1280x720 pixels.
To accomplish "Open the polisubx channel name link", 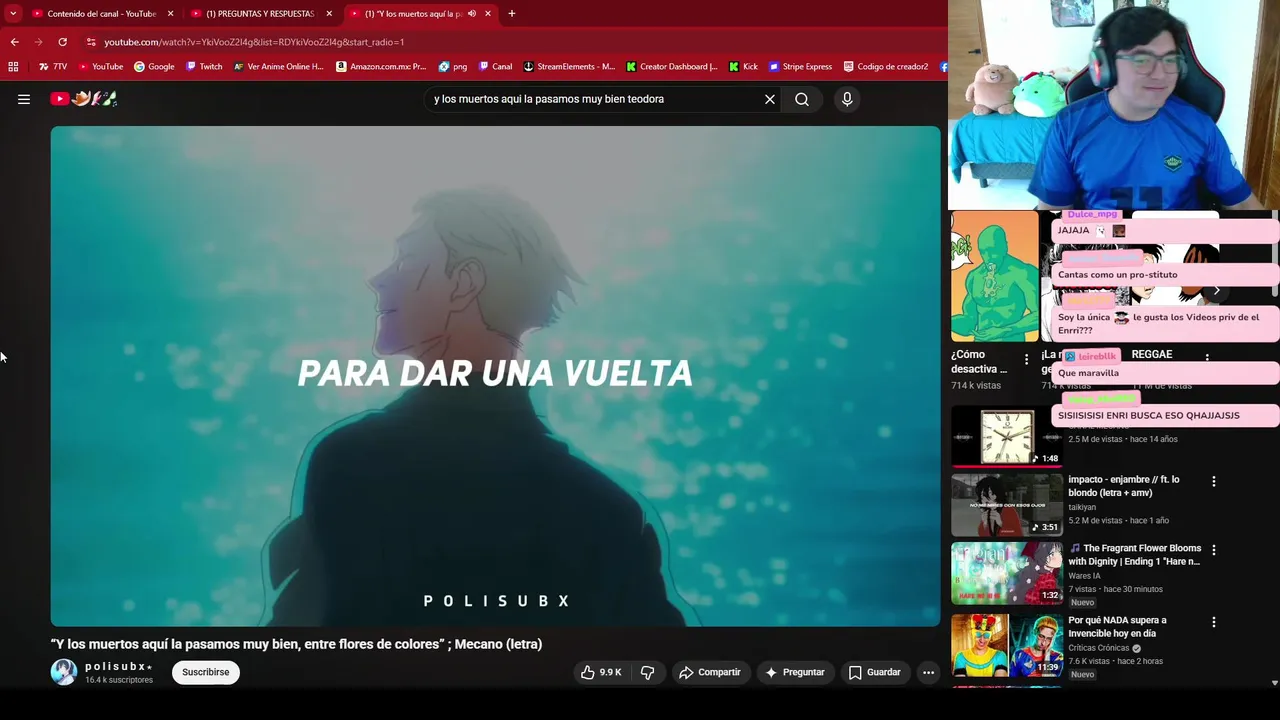I will click(116, 666).
